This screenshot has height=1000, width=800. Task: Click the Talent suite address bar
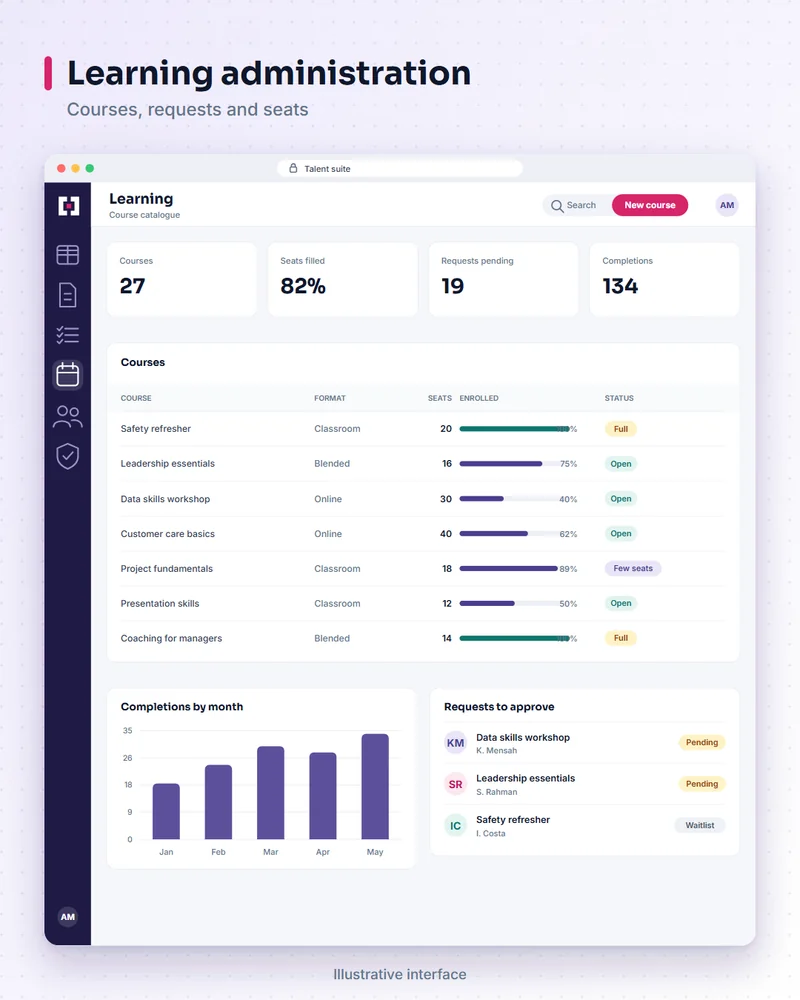[x=400, y=168]
